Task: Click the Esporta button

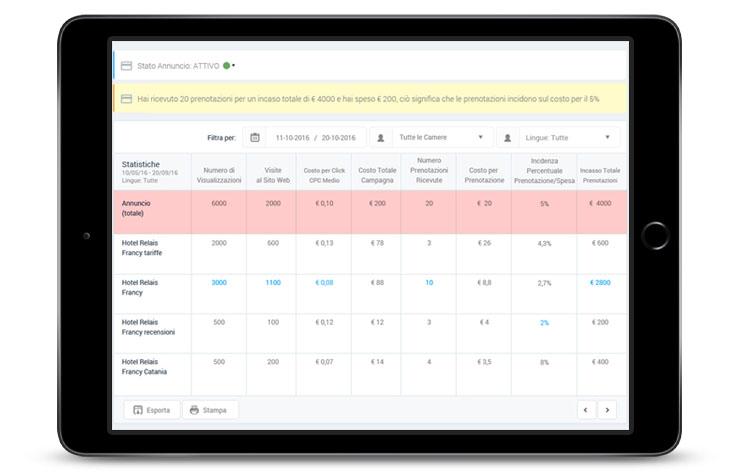Action: coord(152,410)
